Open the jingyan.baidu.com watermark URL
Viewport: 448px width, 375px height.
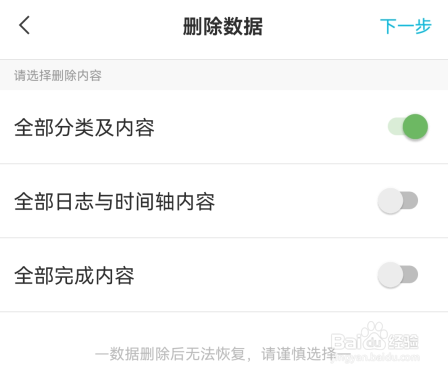375,358
